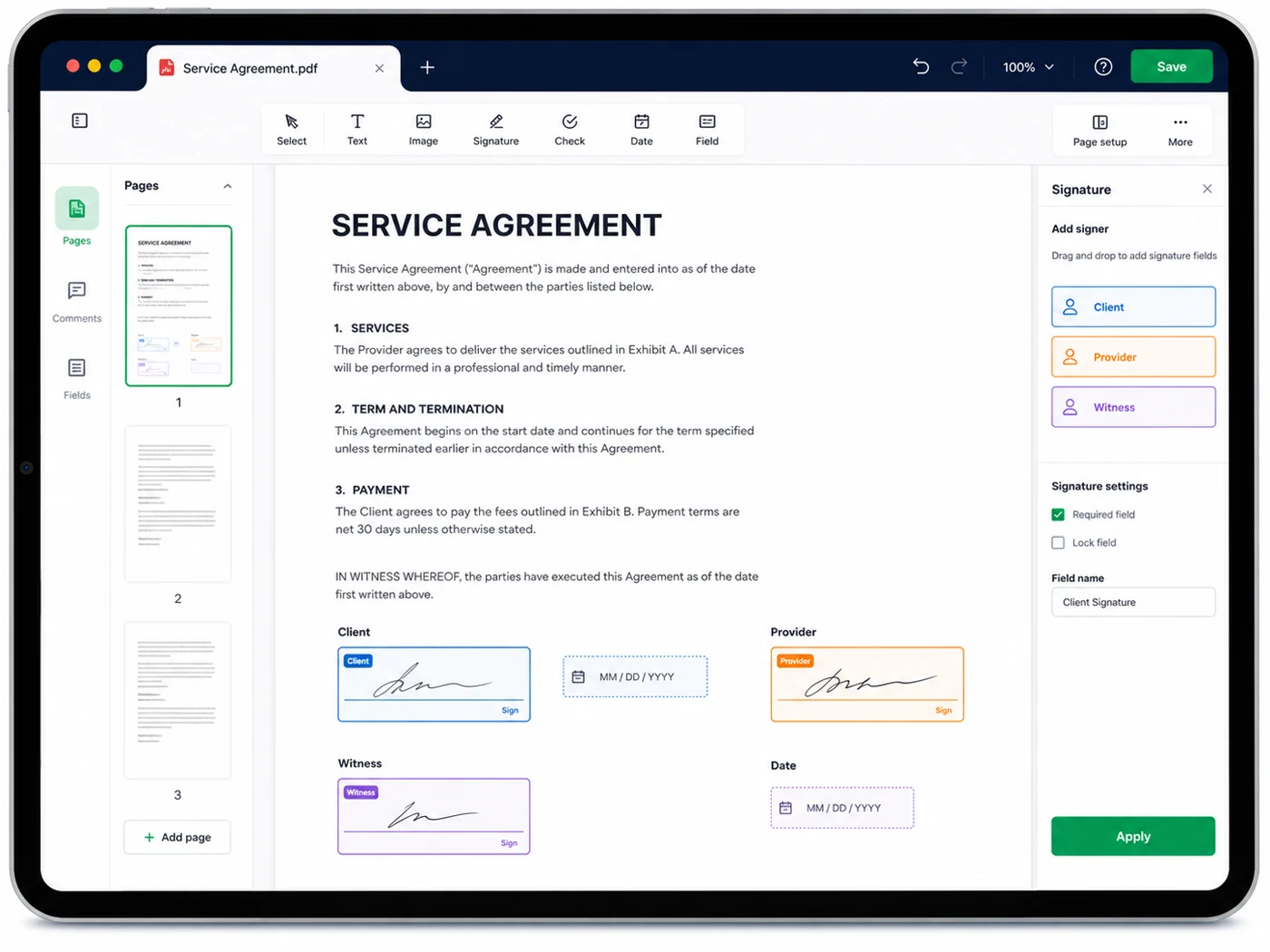Redo the last action
This screenshot has width=1270, height=952.
tap(959, 66)
